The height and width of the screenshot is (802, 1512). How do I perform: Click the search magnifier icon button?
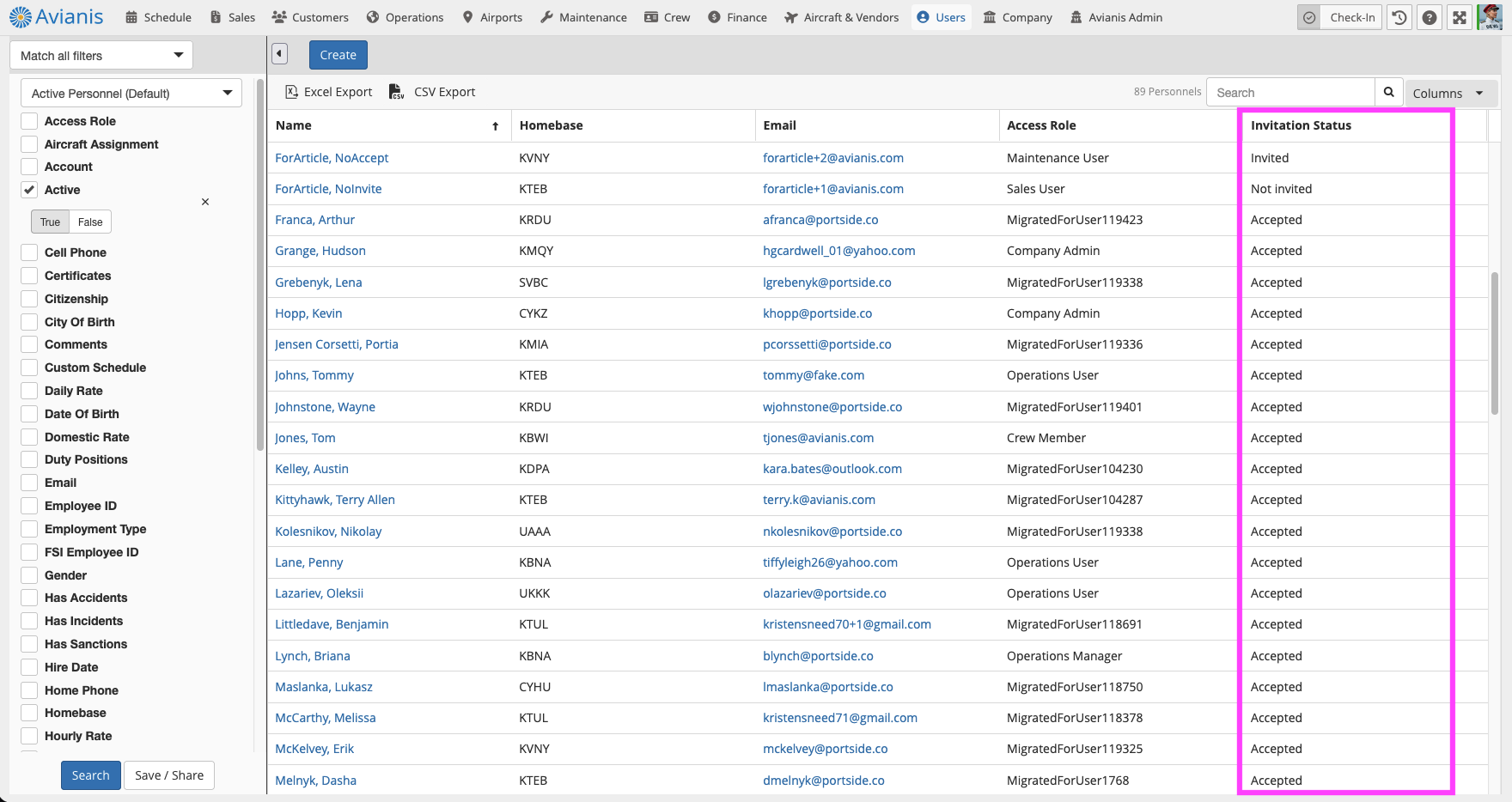(x=1388, y=93)
